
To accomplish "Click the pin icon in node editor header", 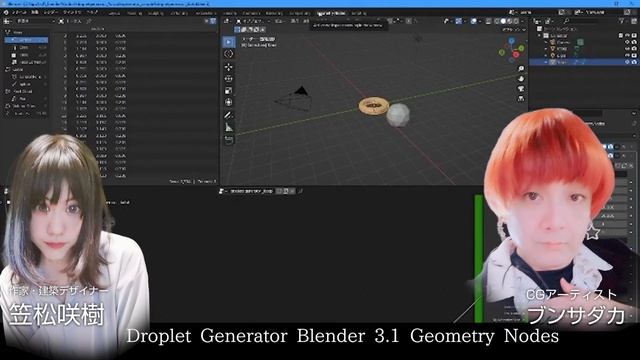I will [300, 191].
